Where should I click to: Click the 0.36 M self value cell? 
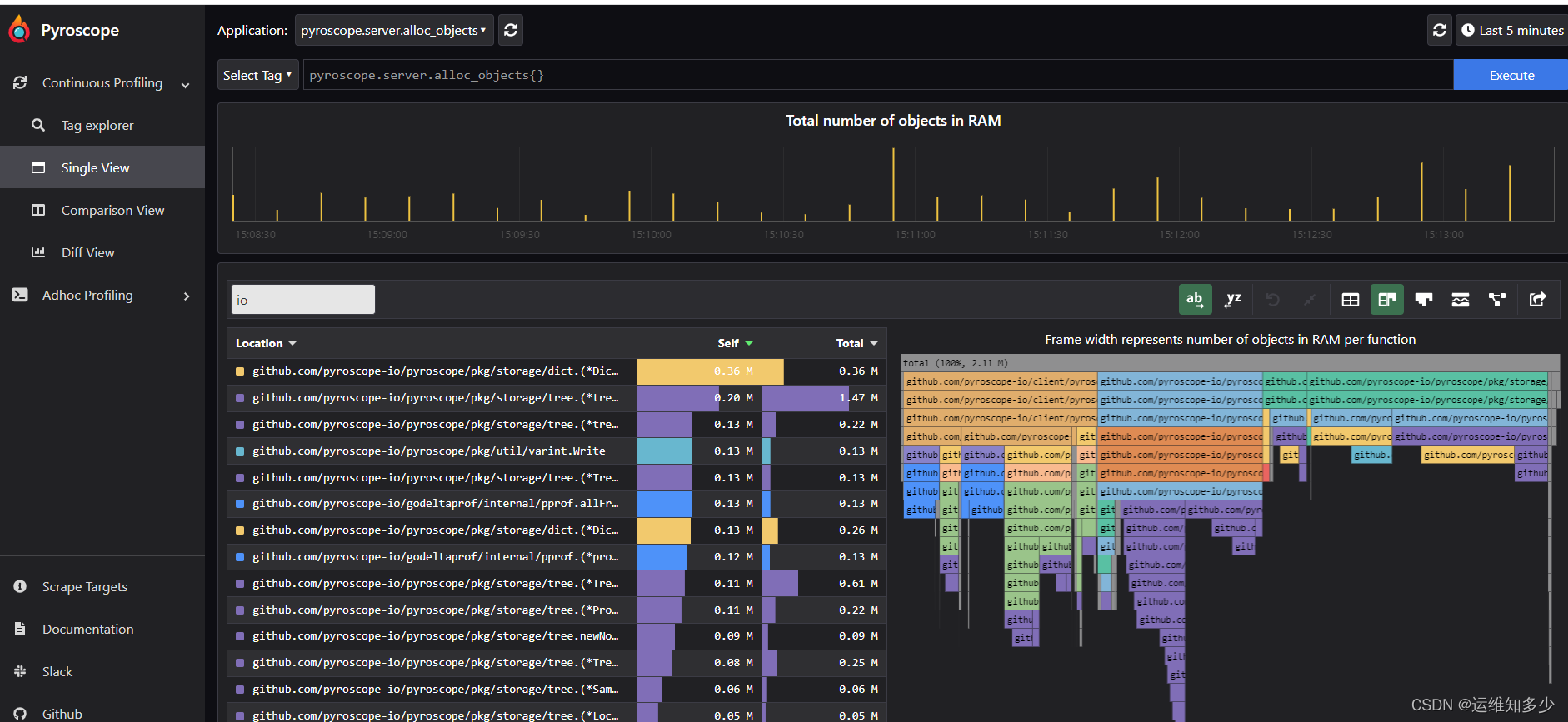699,371
